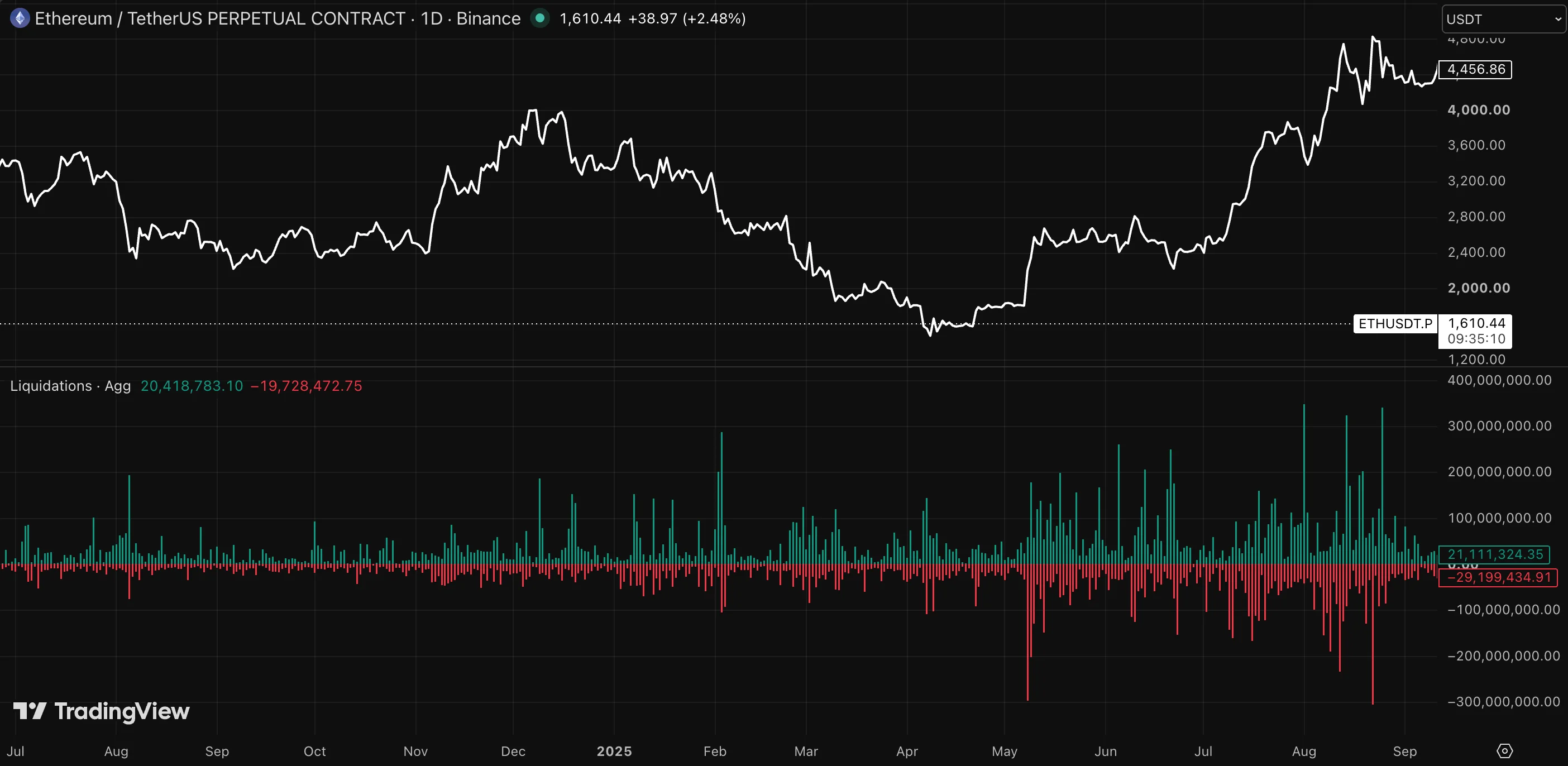This screenshot has height=766, width=1568.
Task: Click the TradingView logo link
Action: tap(102, 711)
